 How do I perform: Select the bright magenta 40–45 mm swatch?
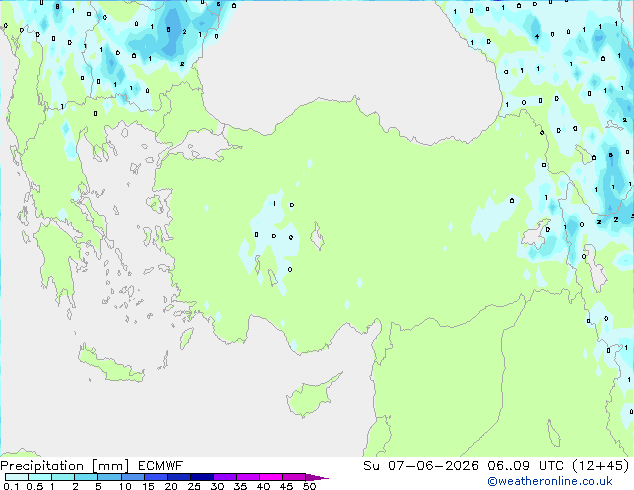(271, 477)
